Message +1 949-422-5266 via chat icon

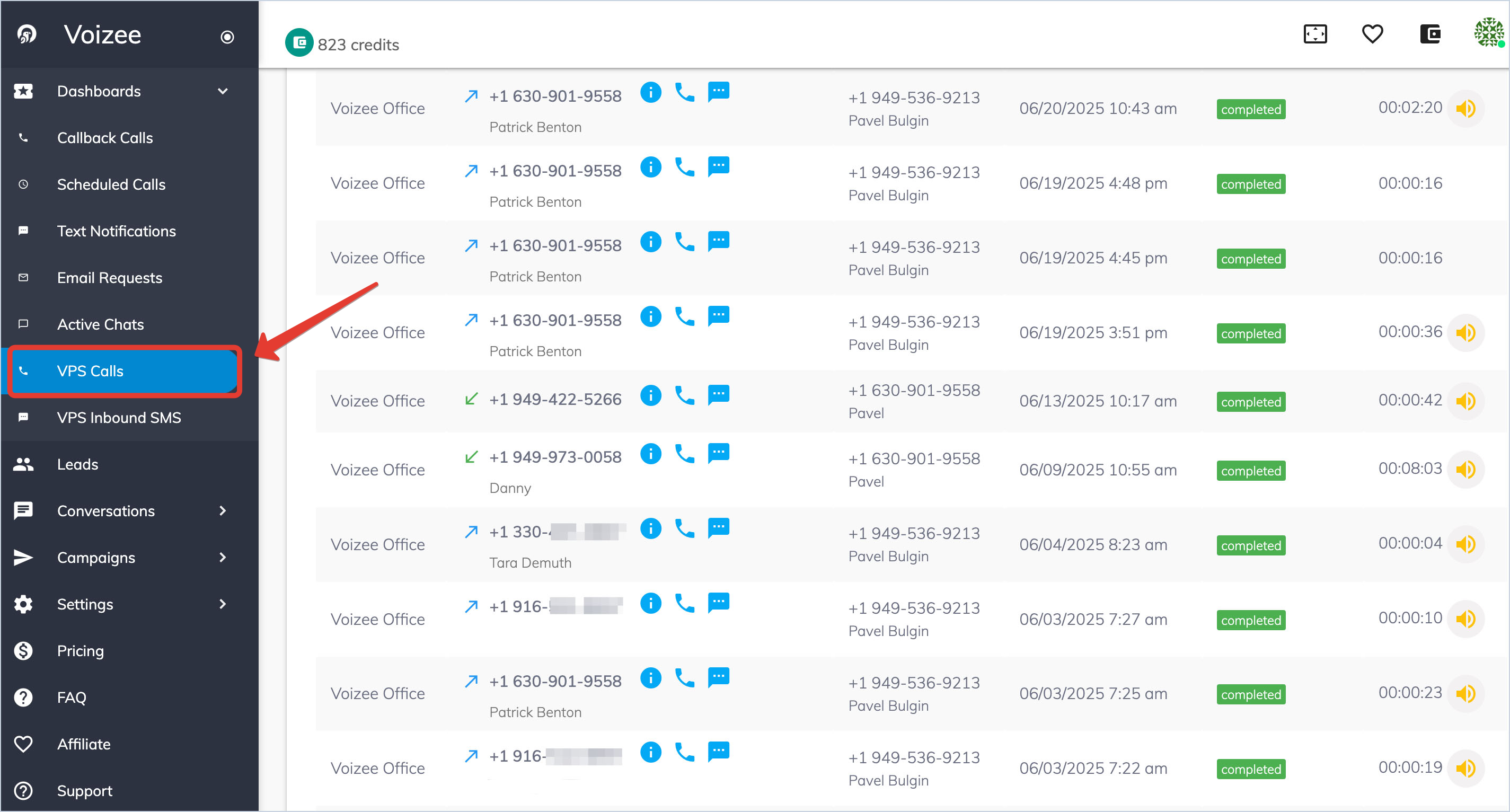click(719, 396)
